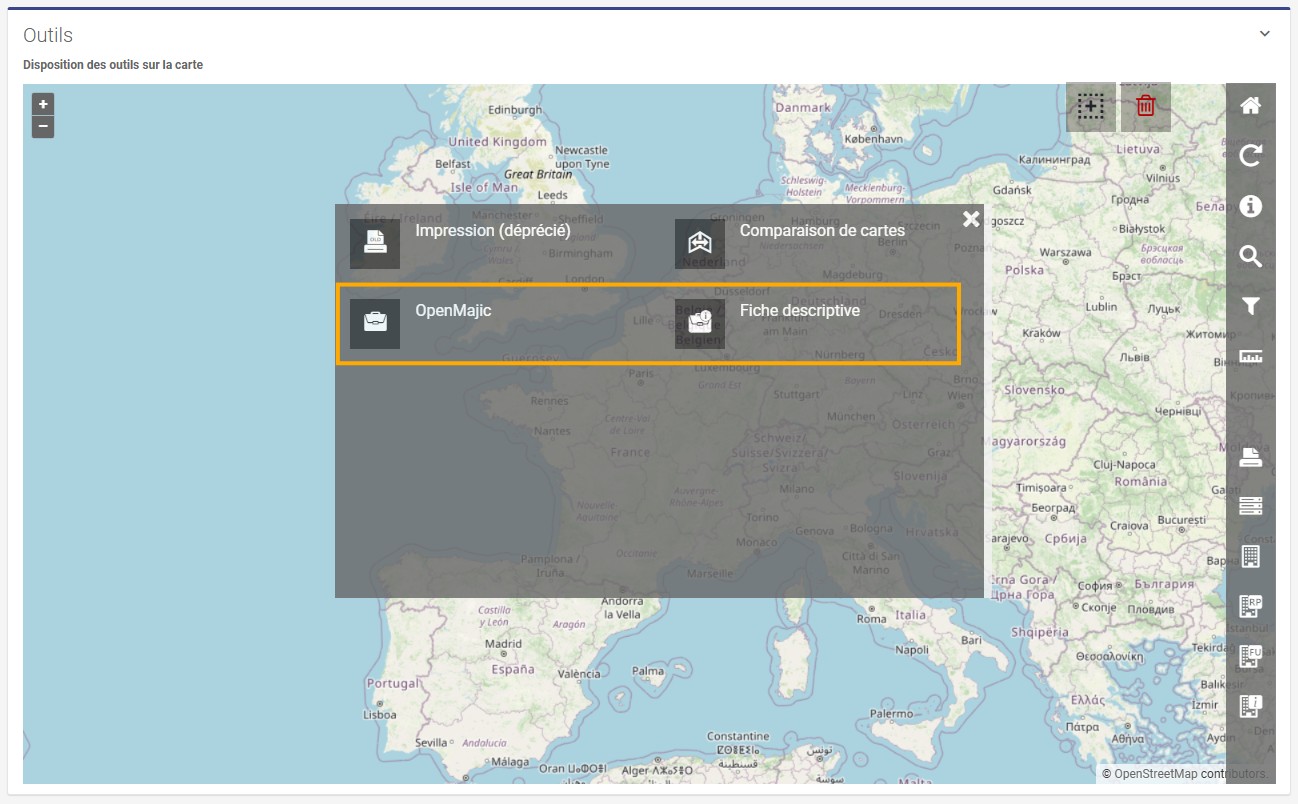Click the Comparaison de cartes icon
This screenshot has height=804, width=1298.
click(700, 244)
